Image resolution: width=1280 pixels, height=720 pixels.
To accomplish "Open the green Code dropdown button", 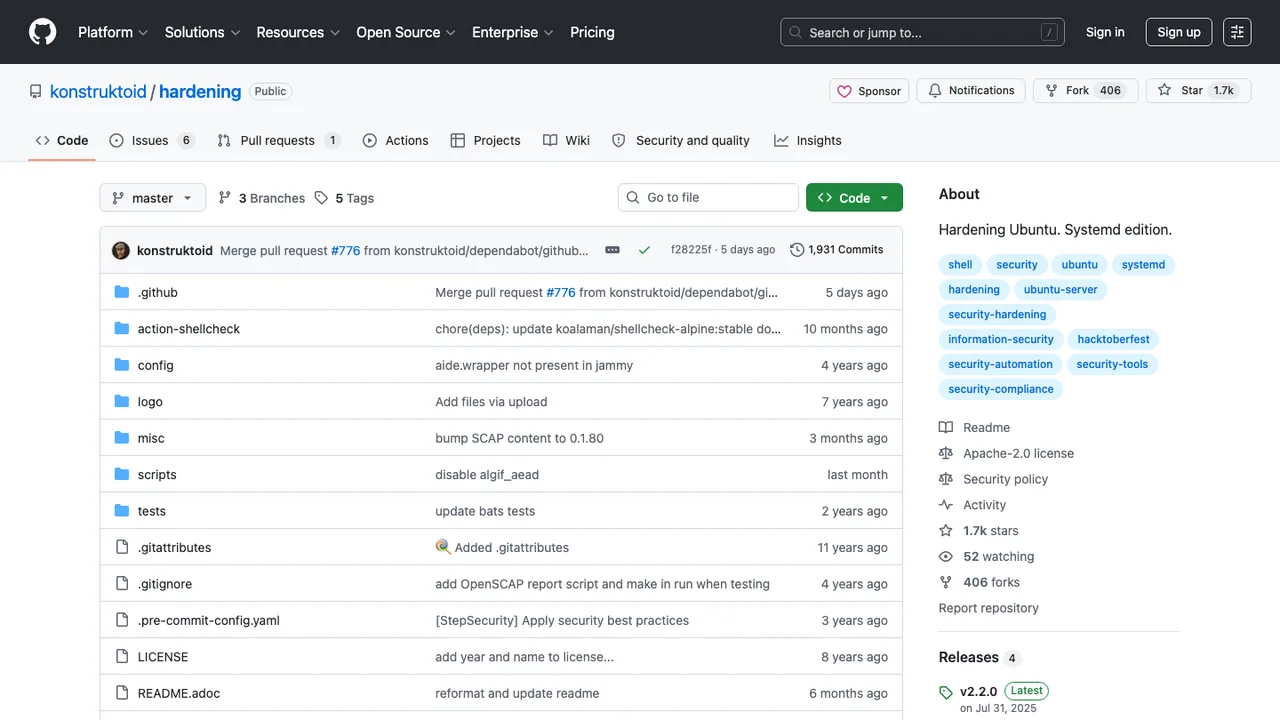I will tap(854, 198).
